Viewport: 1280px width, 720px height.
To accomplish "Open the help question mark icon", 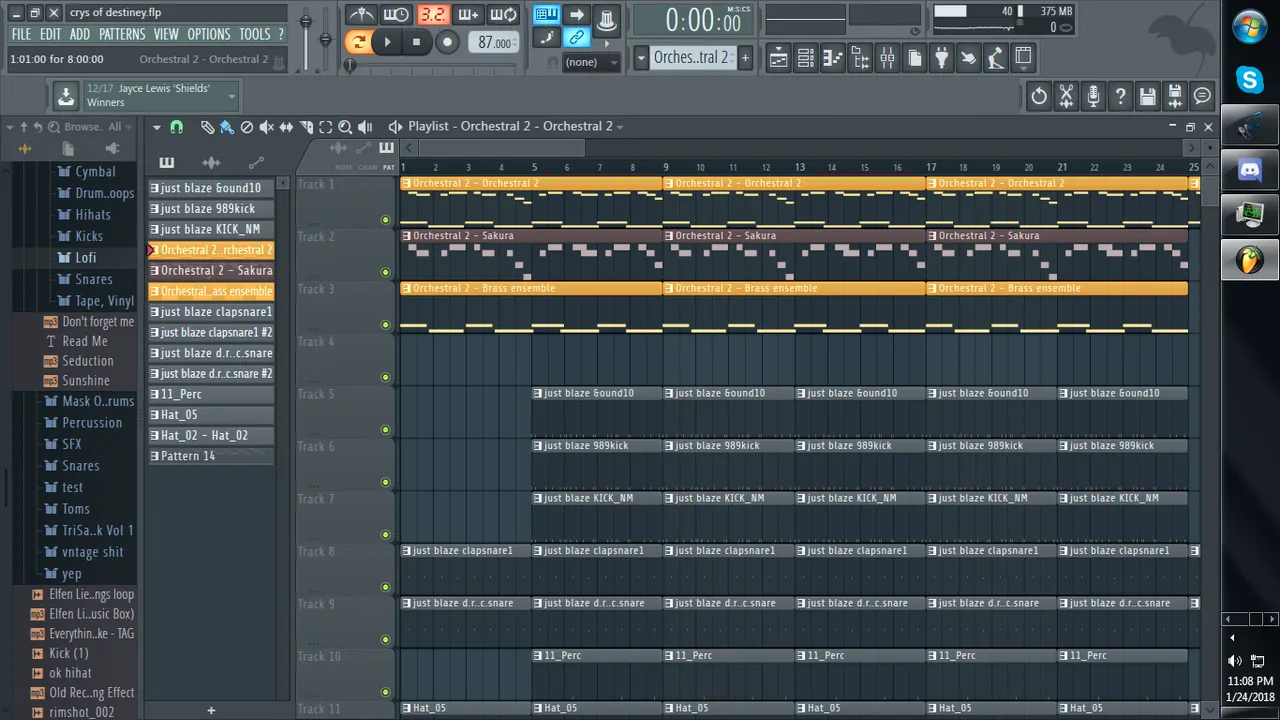I will pyautogui.click(x=1120, y=96).
